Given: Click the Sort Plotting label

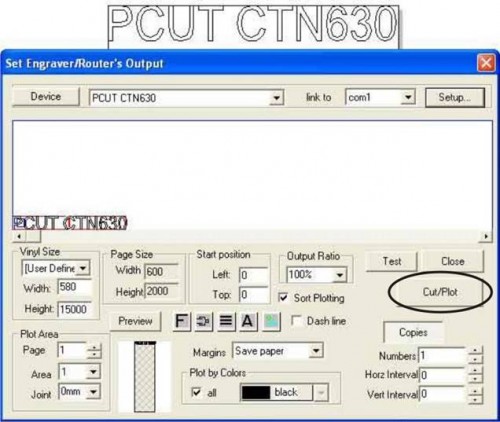Looking at the screenshot, I should click(x=319, y=298).
